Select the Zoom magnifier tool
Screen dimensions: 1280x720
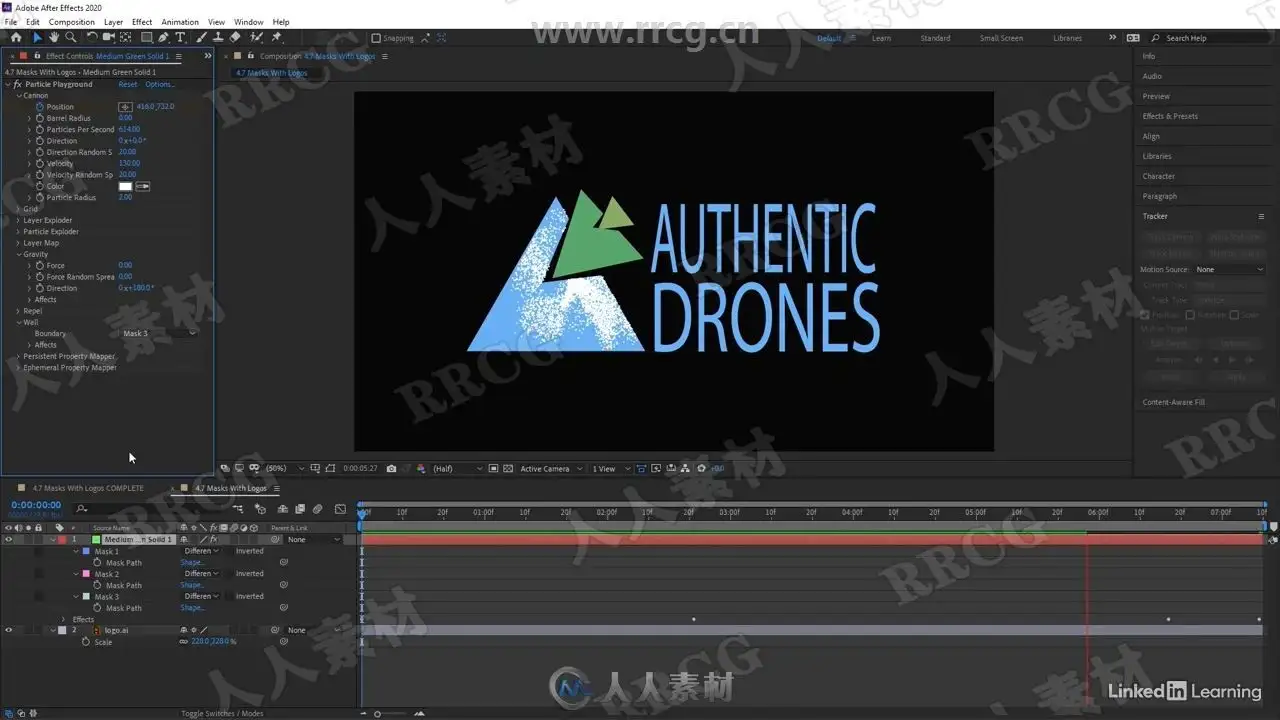(x=70, y=38)
